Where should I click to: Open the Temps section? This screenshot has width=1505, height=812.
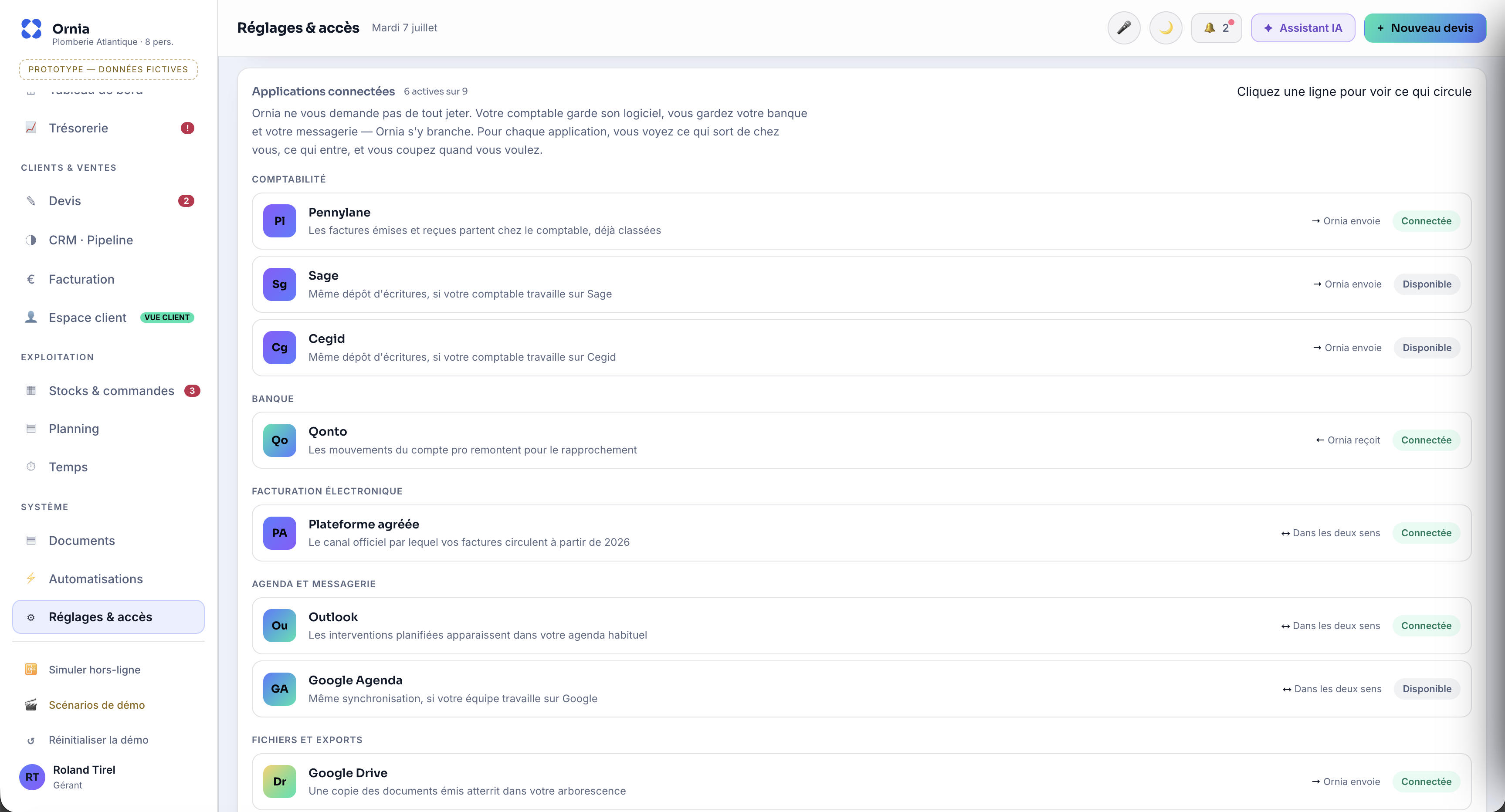[108, 467]
